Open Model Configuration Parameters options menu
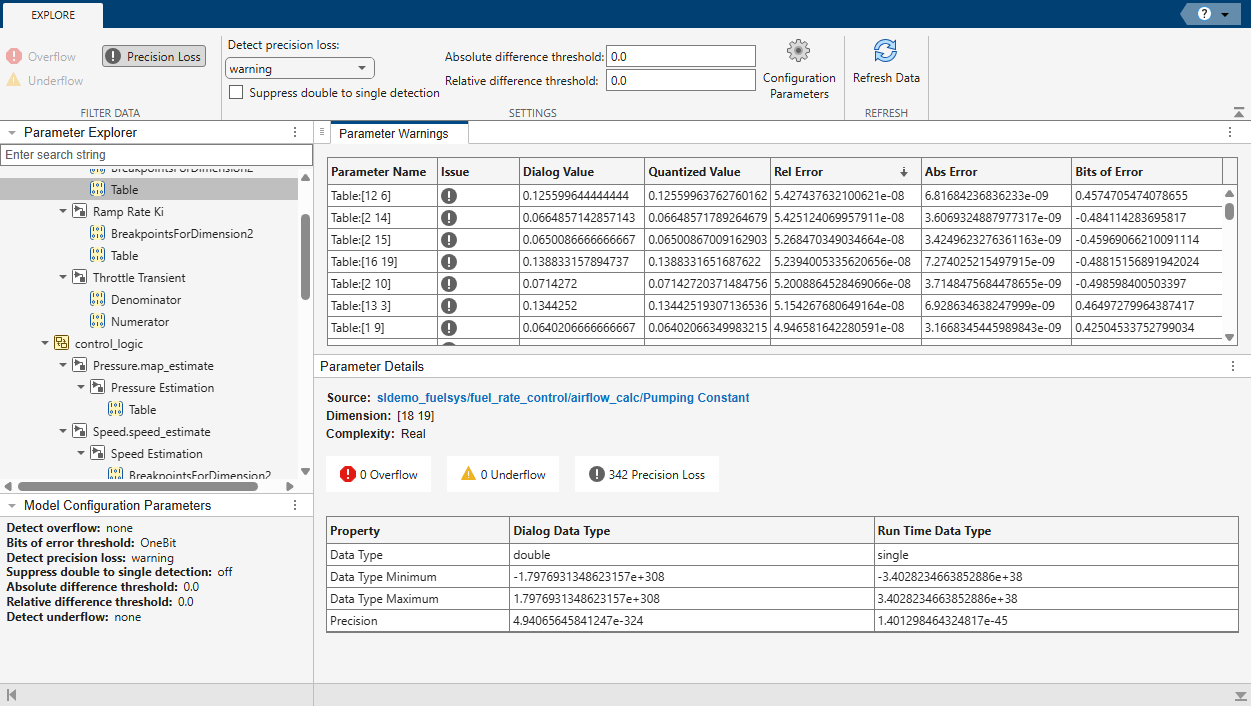The width and height of the screenshot is (1251, 706). [294, 505]
